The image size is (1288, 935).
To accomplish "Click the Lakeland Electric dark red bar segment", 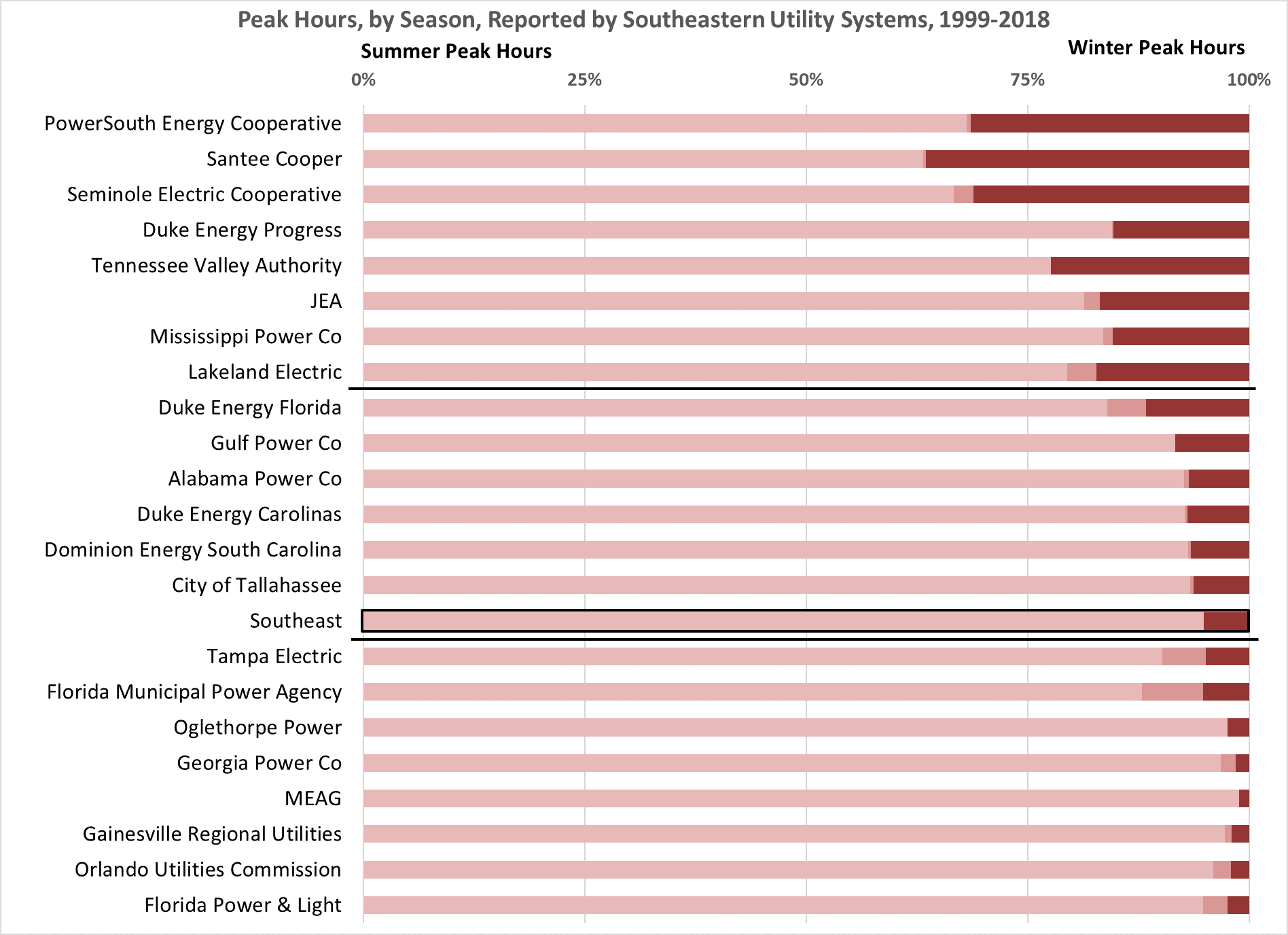I will coord(1172,372).
